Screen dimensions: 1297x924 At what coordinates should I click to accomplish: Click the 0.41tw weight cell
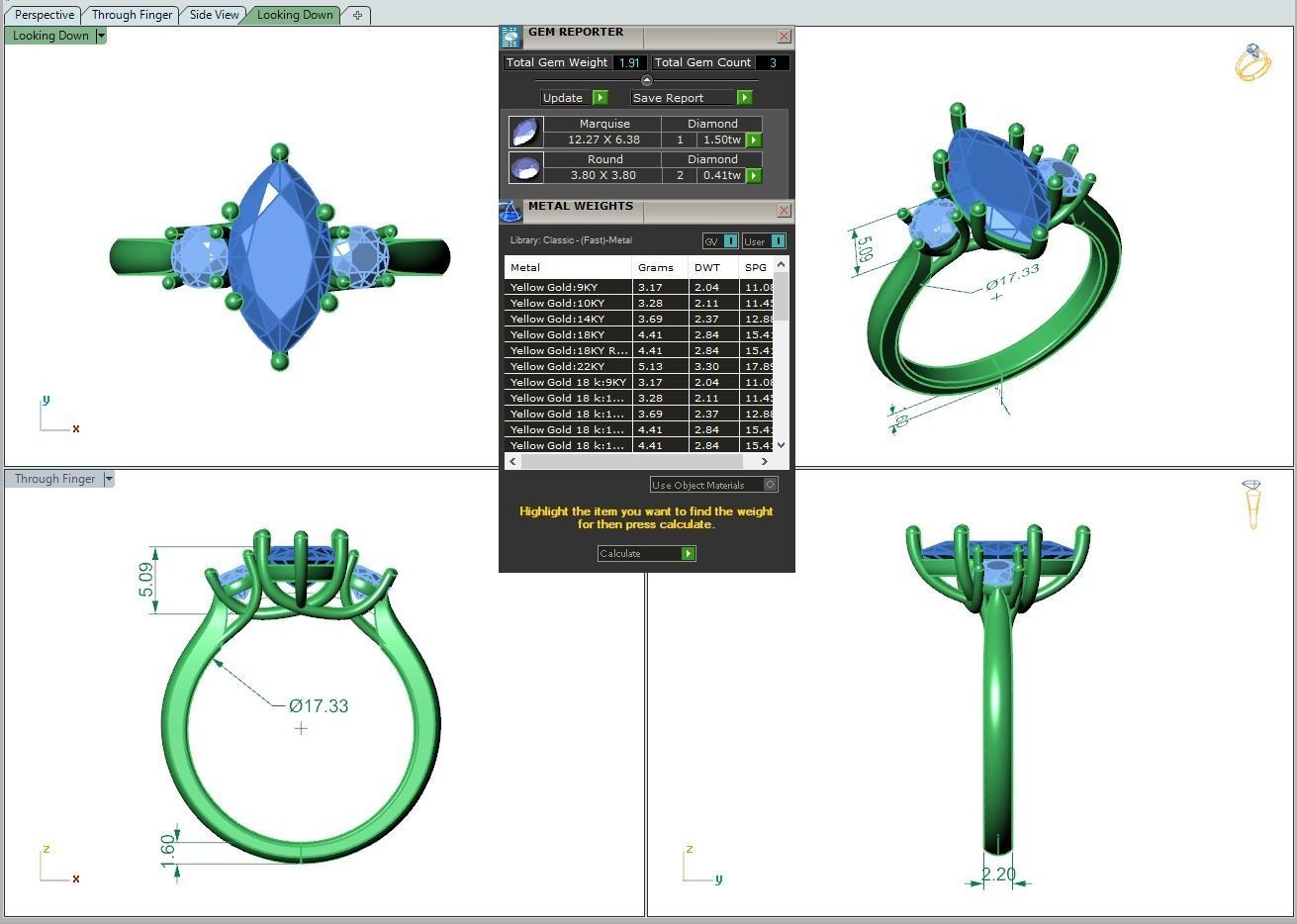(721, 175)
